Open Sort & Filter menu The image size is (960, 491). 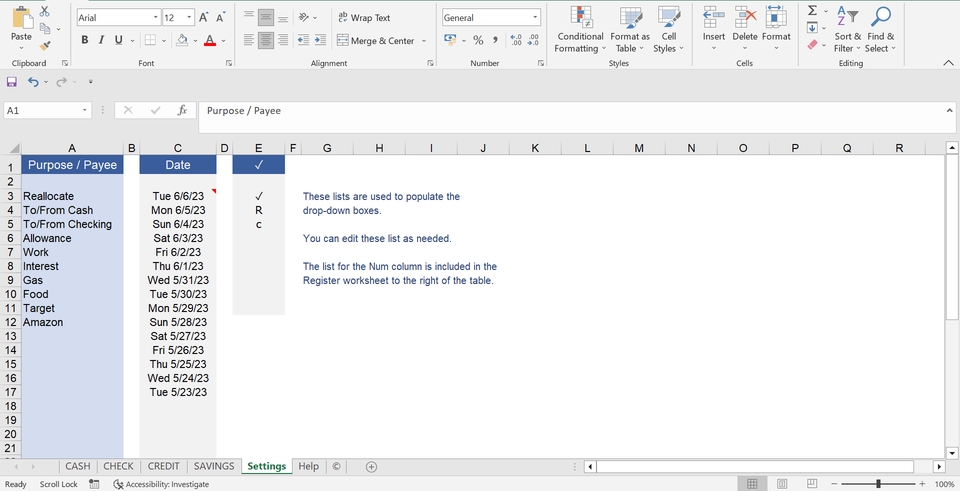(848, 29)
